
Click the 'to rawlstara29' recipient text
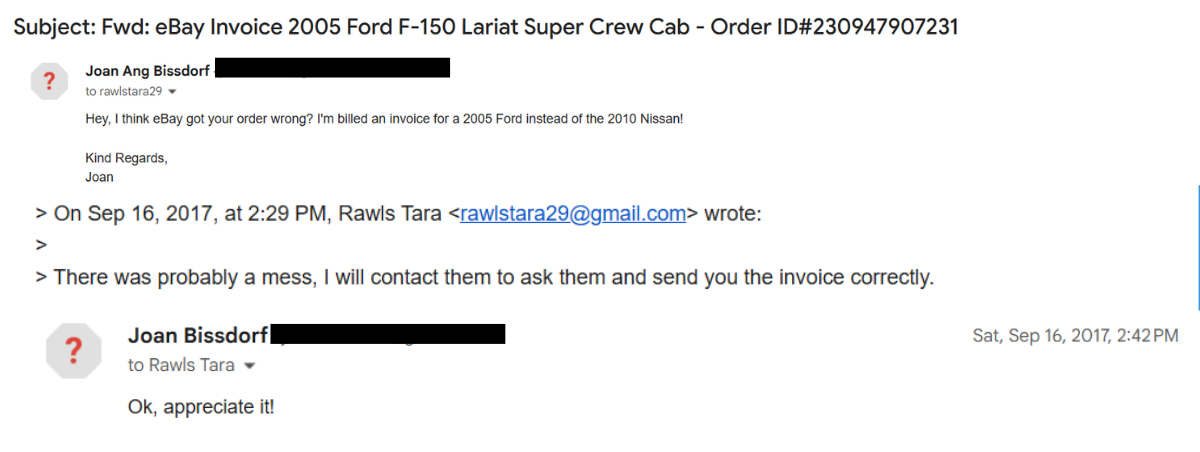(124, 92)
